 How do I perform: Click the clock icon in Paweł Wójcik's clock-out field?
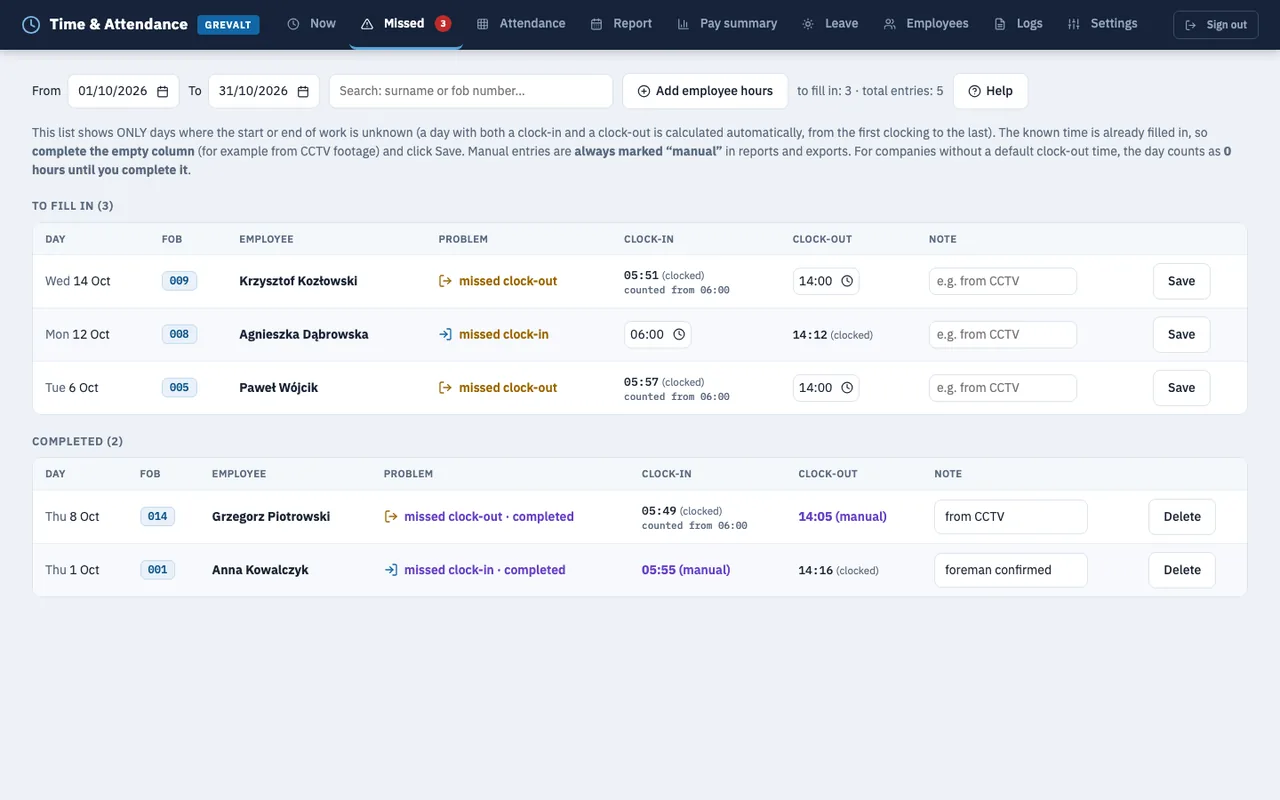(x=847, y=388)
